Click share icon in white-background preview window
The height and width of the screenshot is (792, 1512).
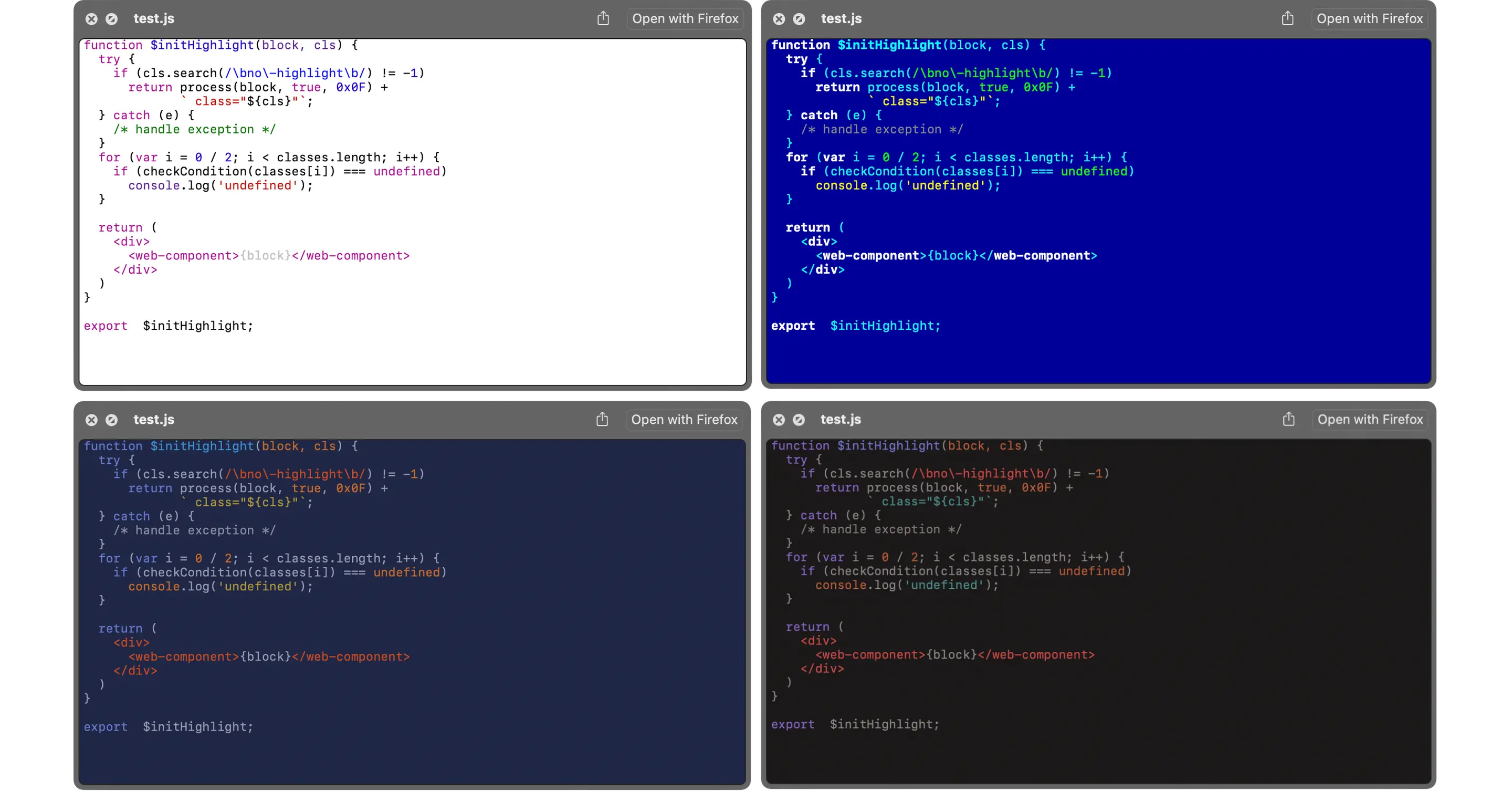603,19
